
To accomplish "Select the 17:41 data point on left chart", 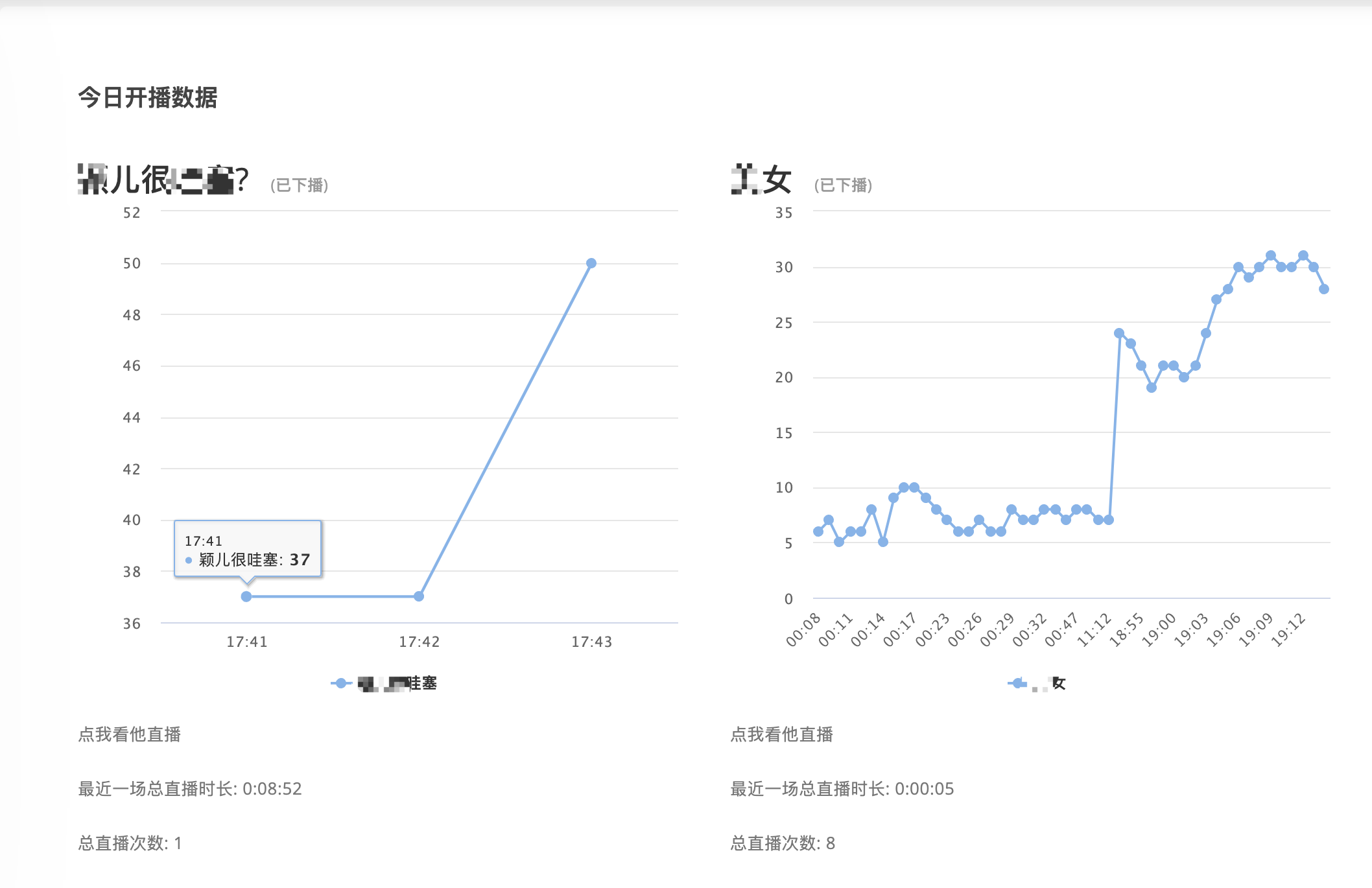I will click(246, 596).
